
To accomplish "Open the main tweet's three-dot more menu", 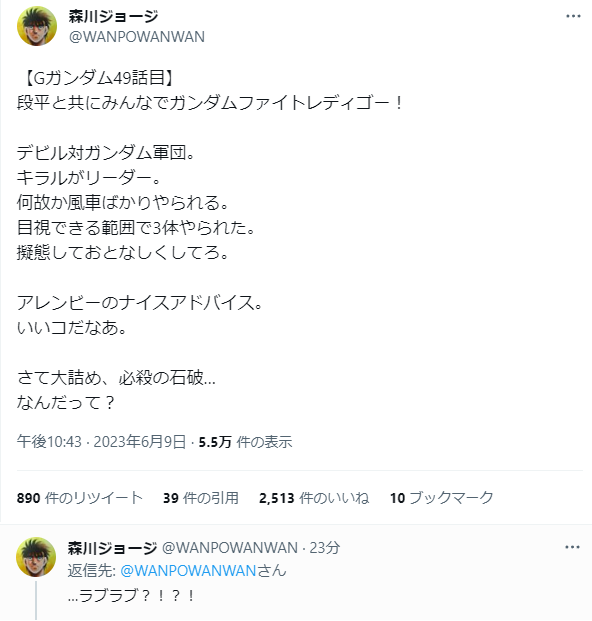I will tap(573, 16).
